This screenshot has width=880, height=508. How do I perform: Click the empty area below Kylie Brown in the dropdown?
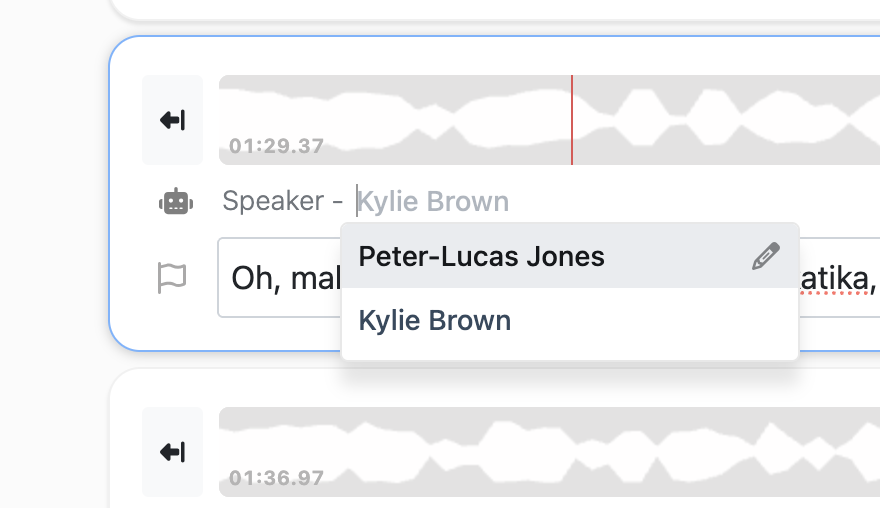point(570,351)
